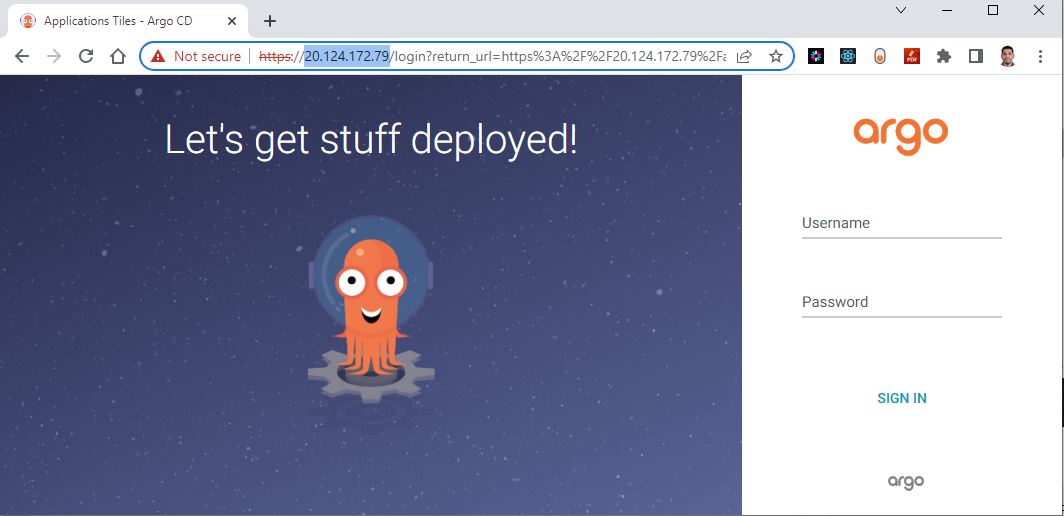Open the Chrome profile avatar
Image resolution: width=1064 pixels, height=516 pixels.
click(x=1008, y=56)
